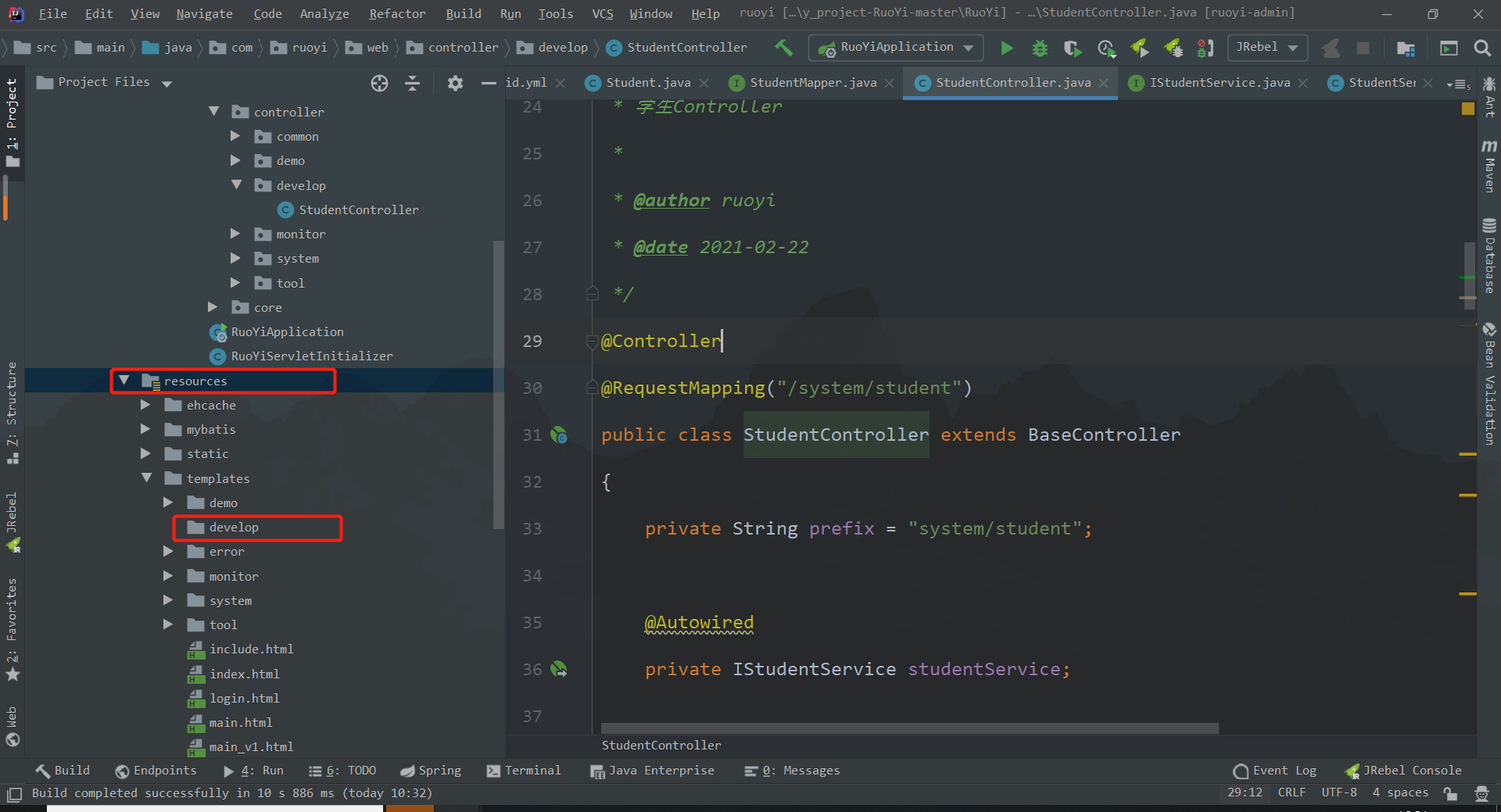
Task: Click the UTF-8 encoding in status bar
Action: [1339, 792]
